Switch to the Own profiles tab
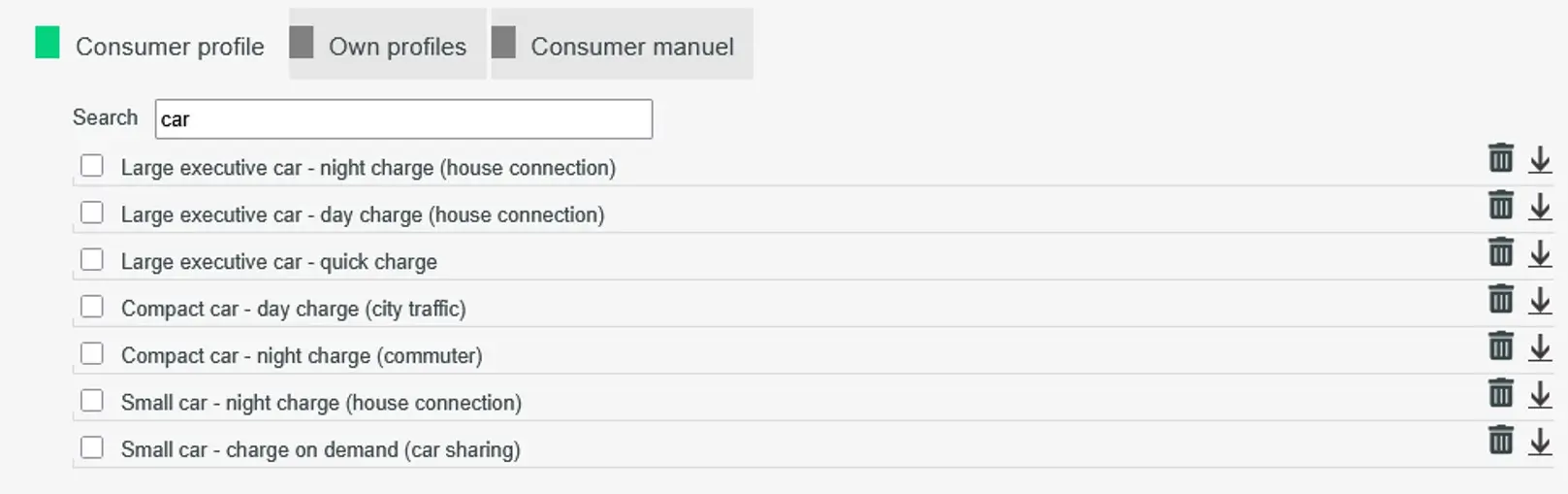The height and width of the screenshot is (494, 1568). click(x=387, y=46)
